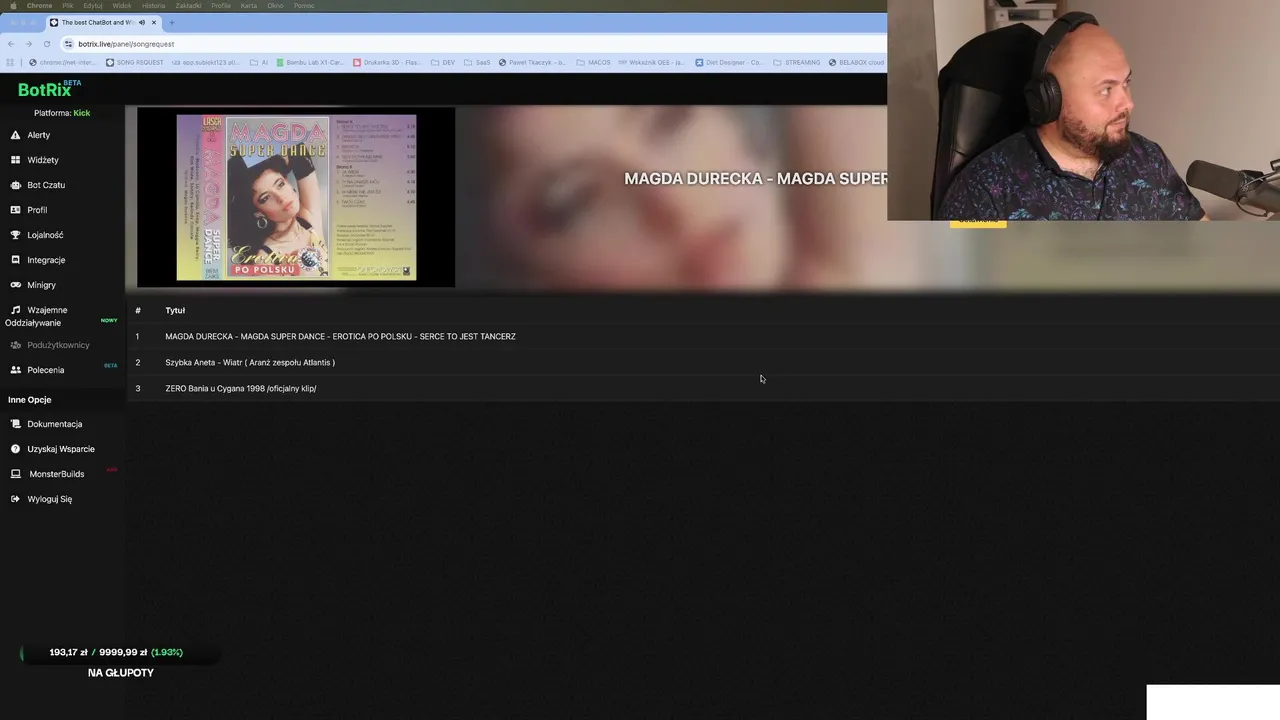Click Tytuł column header
This screenshot has width=1280, height=720.
click(175, 311)
